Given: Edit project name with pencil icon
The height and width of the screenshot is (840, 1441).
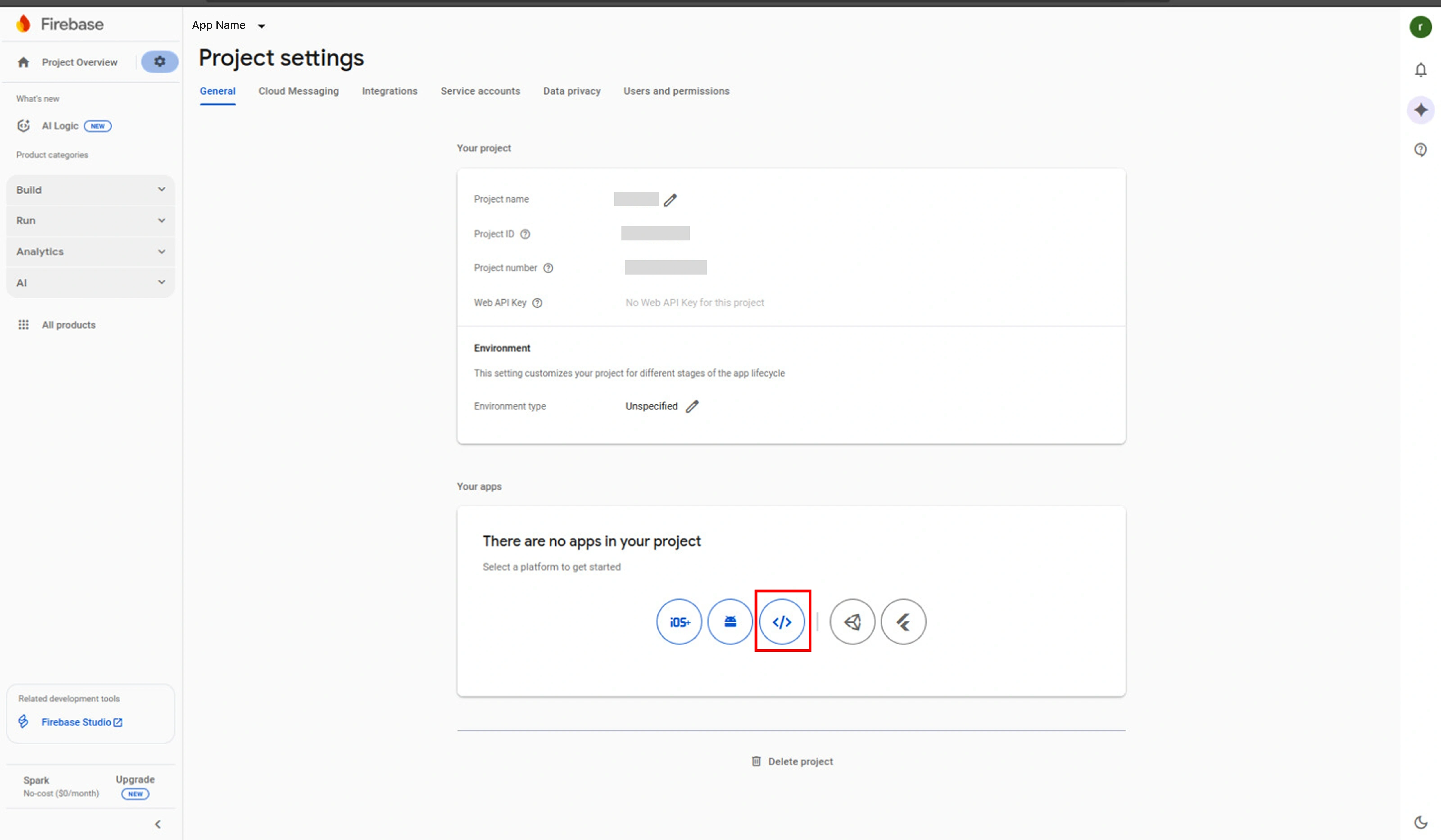Looking at the screenshot, I should (x=670, y=200).
